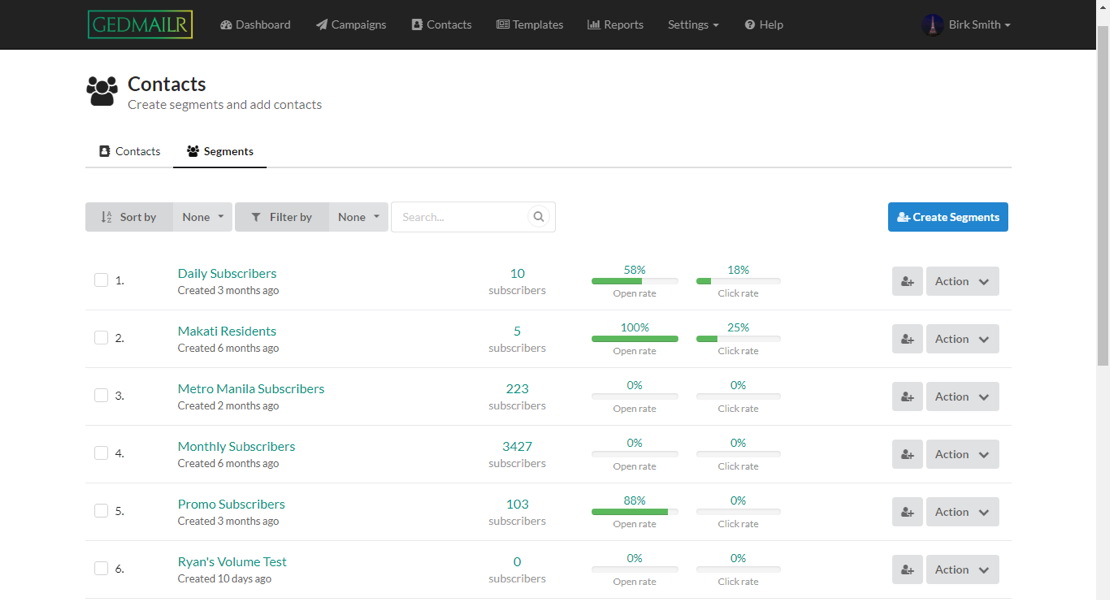Expand the Filter by dropdown
This screenshot has width=1110, height=600.
coord(358,217)
